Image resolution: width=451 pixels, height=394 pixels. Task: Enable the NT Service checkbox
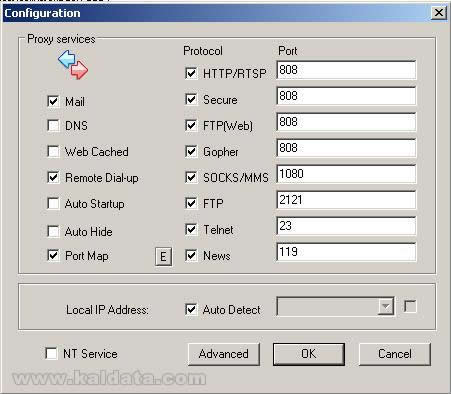(51, 353)
